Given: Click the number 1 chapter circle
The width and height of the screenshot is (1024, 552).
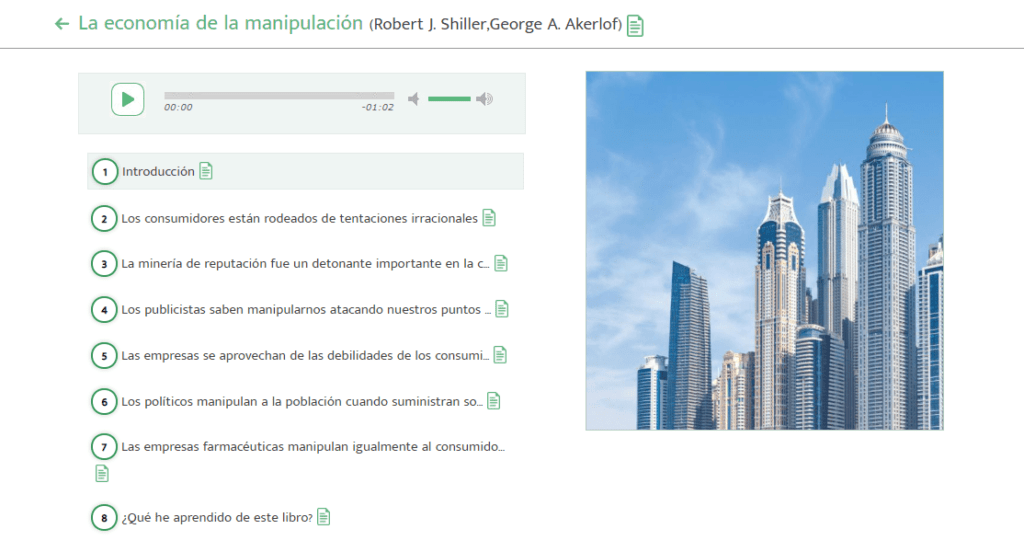Looking at the screenshot, I should pyautogui.click(x=104, y=172).
